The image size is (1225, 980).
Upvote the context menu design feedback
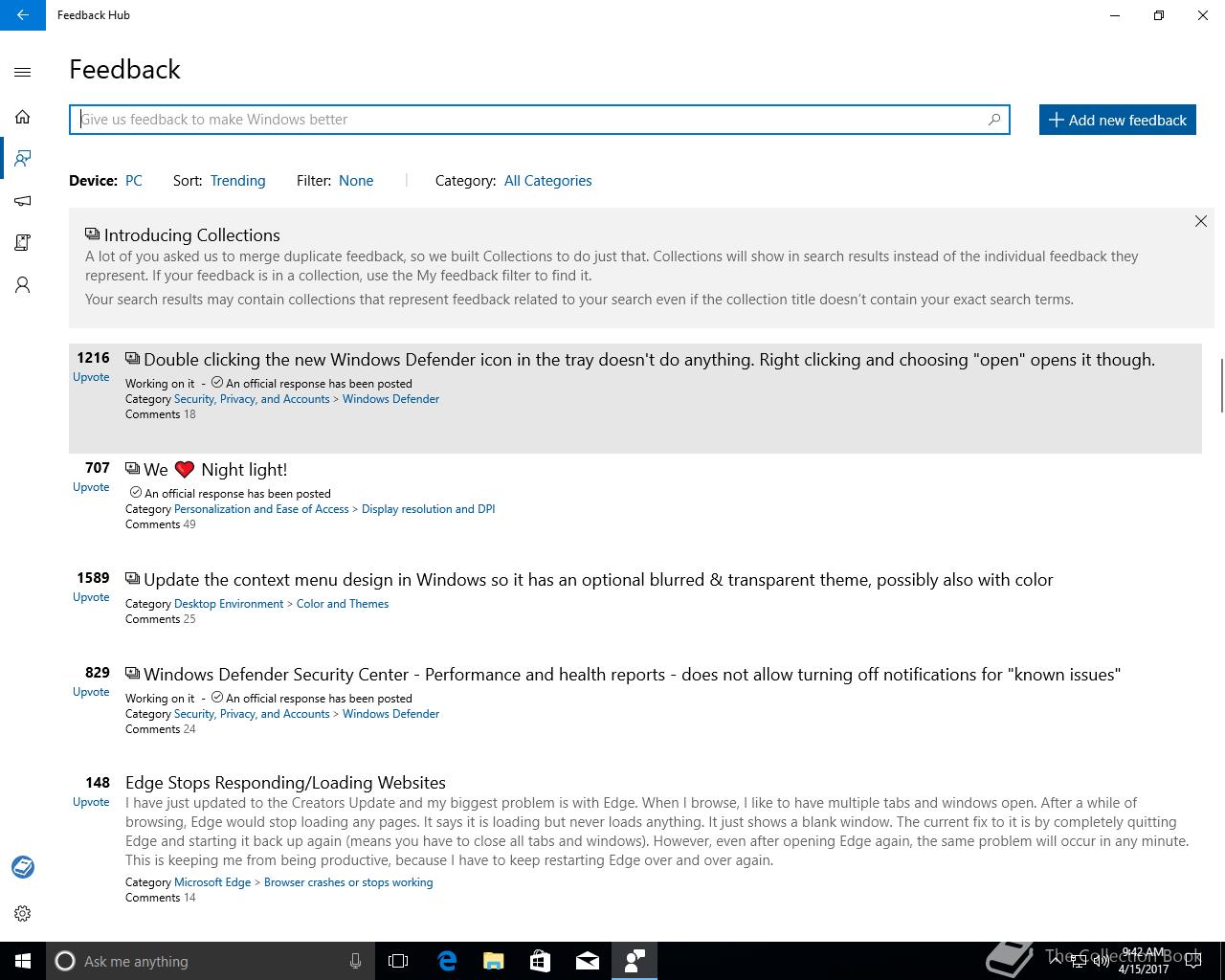pyautogui.click(x=91, y=597)
